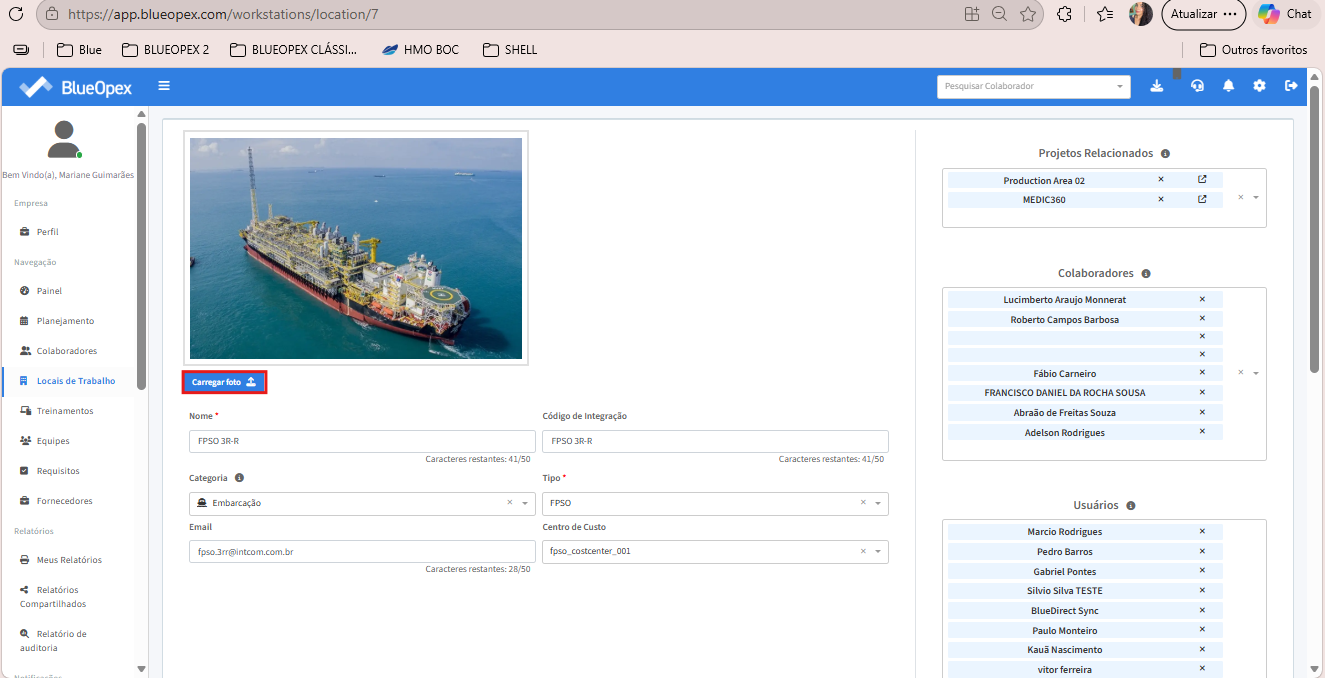Expand Projetos Relacionados dropdown arrow
This screenshot has height=678, width=1325.
[1255, 197]
